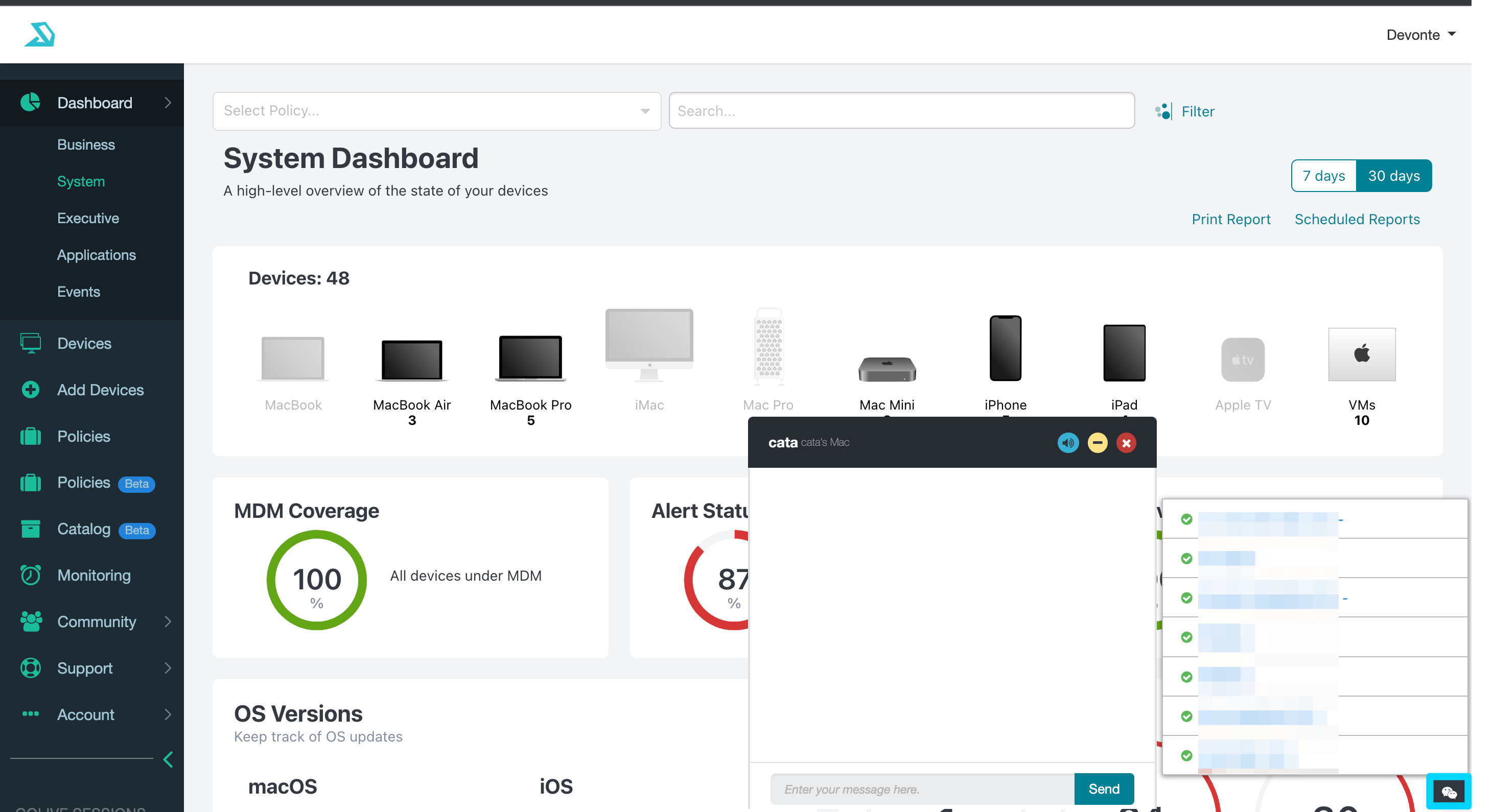This screenshot has width=1493, height=812.
Task: Open the Devonte user menu
Action: pyautogui.click(x=1420, y=34)
